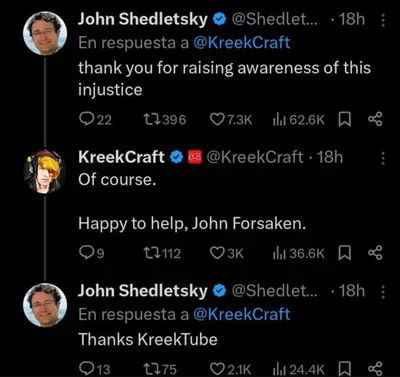The width and height of the screenshot is (400, 377).
Task: Open @KreekCraft mention link in first tweet
Action: pyautogui.click(x=241, y=43)
